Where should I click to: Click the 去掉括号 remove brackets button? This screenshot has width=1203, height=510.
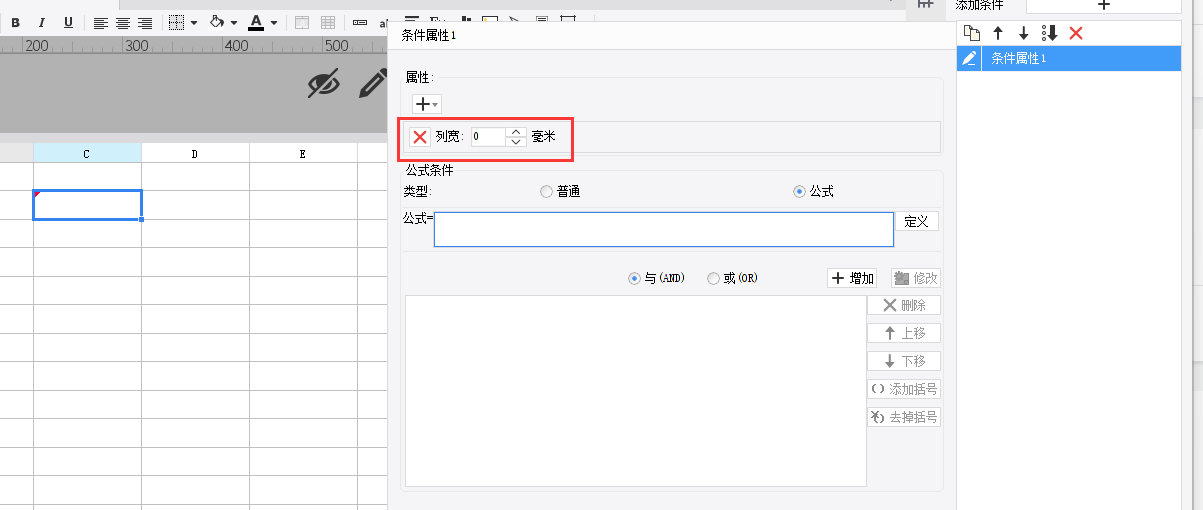pyautogui.click(x=904, y=418)
